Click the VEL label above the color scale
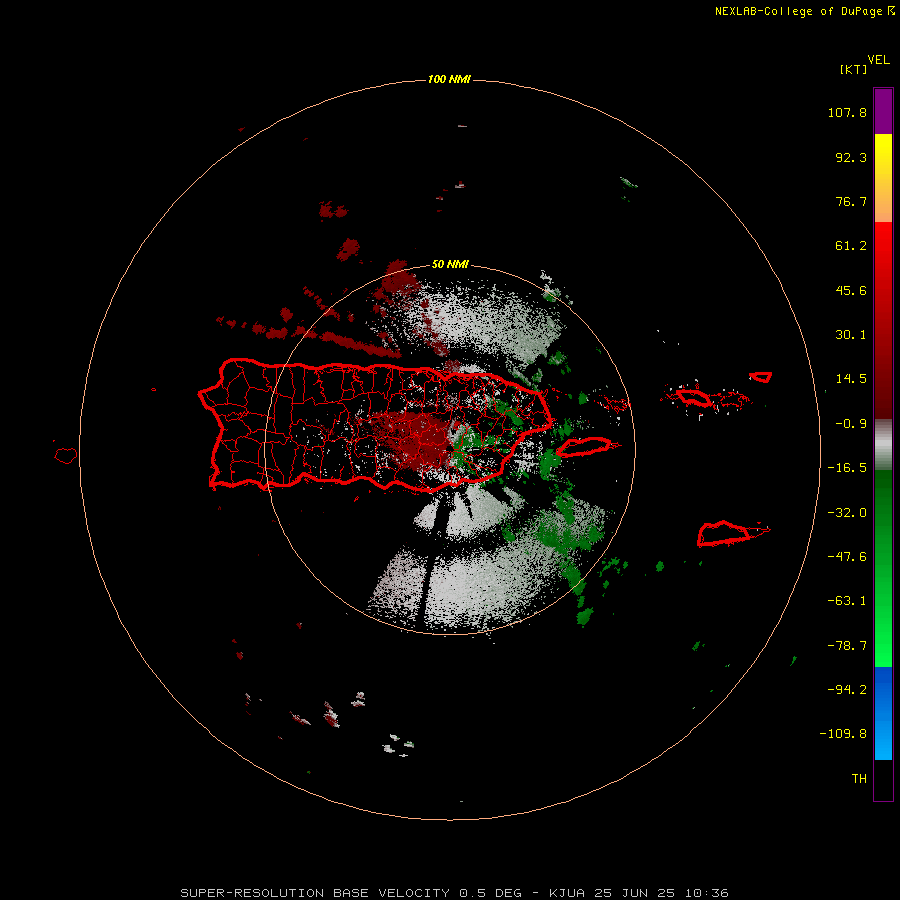 878,60
